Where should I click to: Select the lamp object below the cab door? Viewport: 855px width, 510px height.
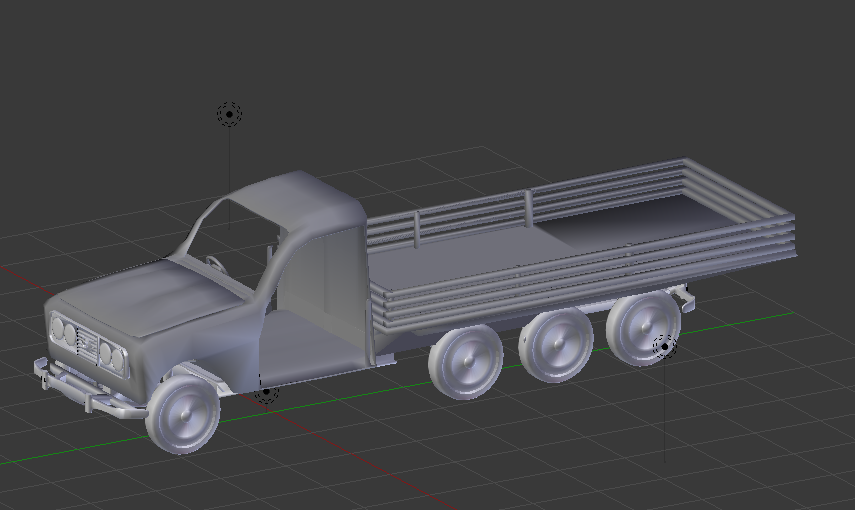pos(266,392)
